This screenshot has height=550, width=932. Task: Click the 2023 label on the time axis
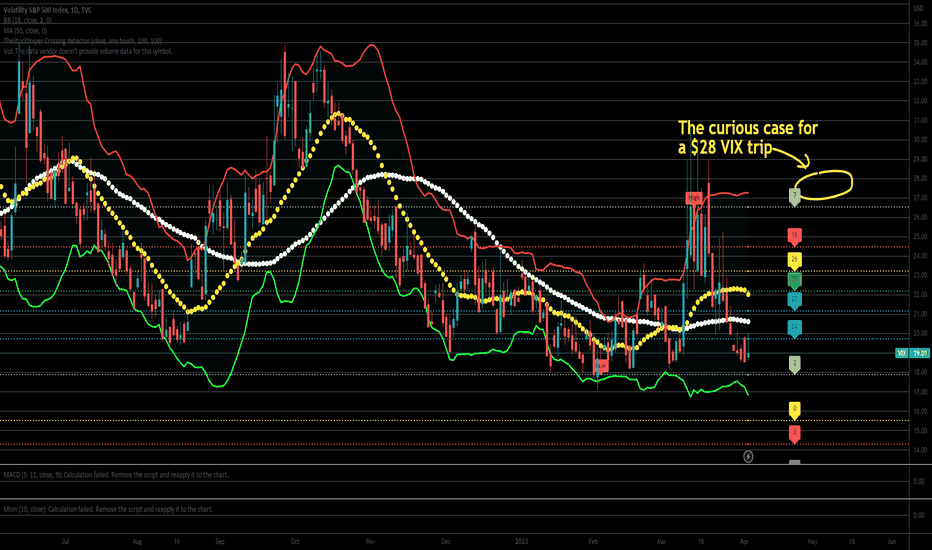pyautogui.click(x=521, y=542)
